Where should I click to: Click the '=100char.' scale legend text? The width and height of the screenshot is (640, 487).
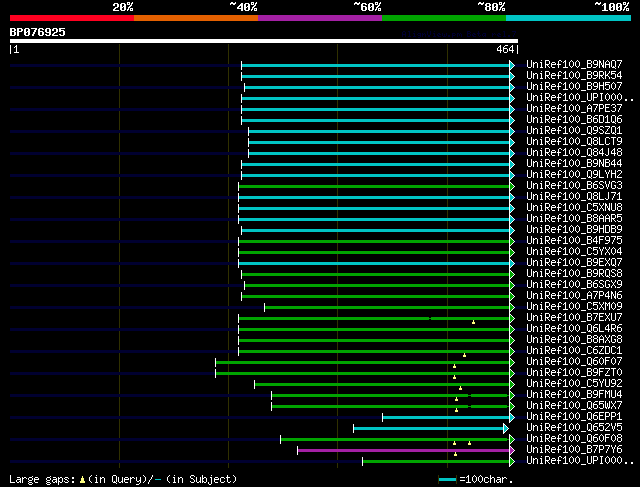[486, 479]
